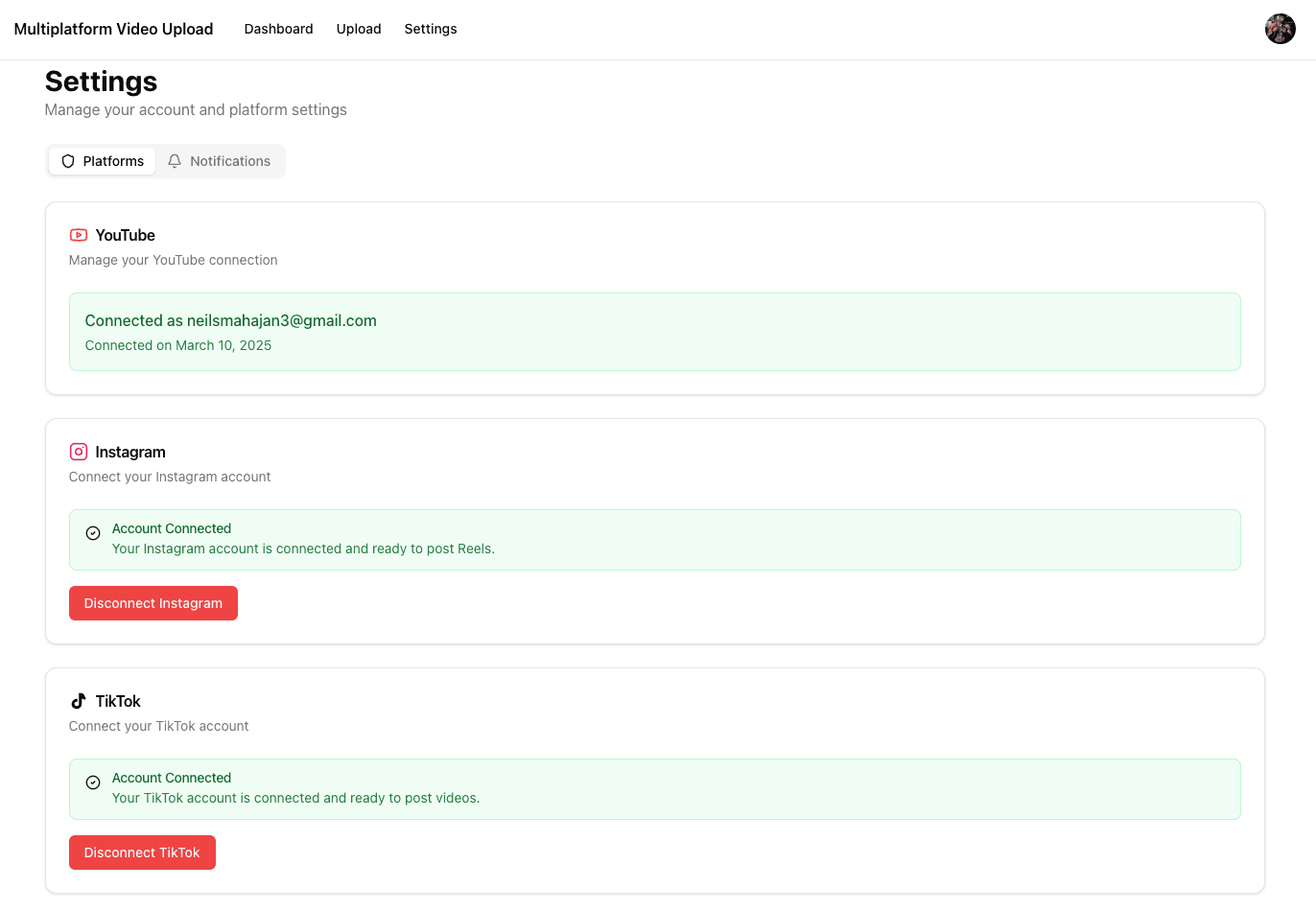Open the user profile avatar

[x=1280, y=29]
